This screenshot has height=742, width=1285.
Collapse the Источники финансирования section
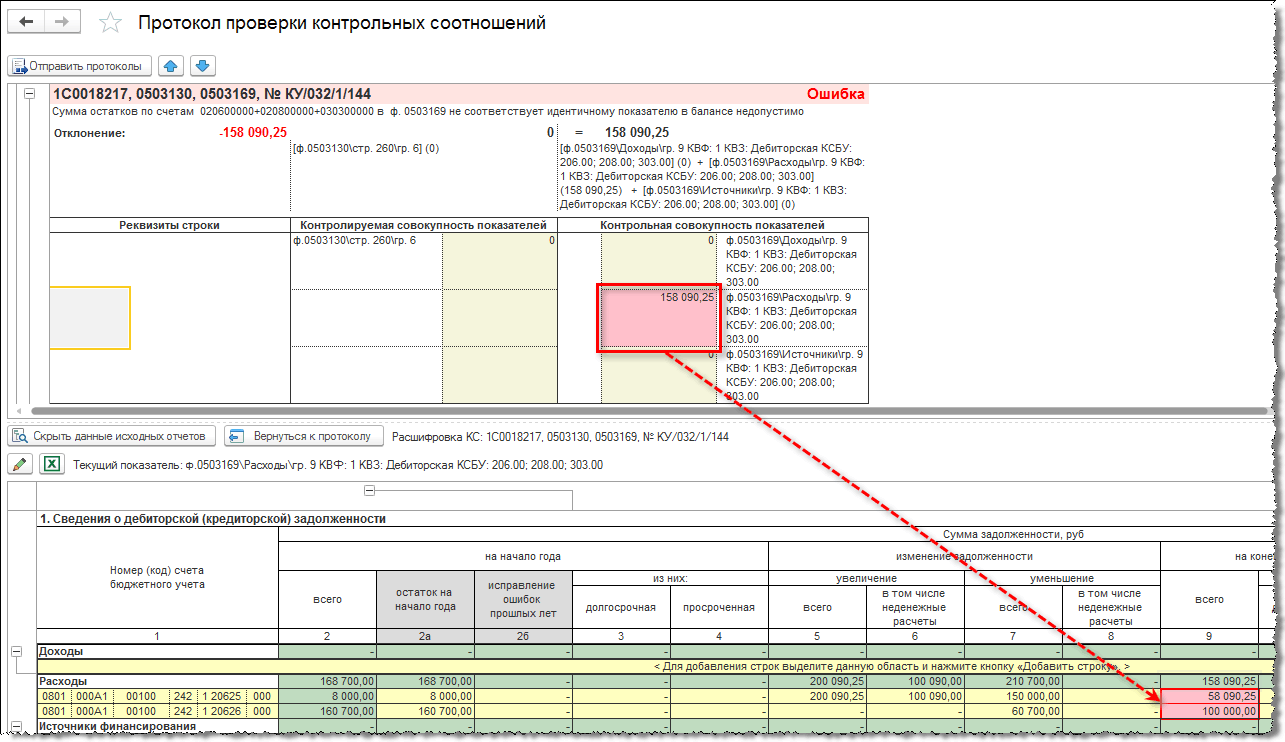(x=15, y=726)
